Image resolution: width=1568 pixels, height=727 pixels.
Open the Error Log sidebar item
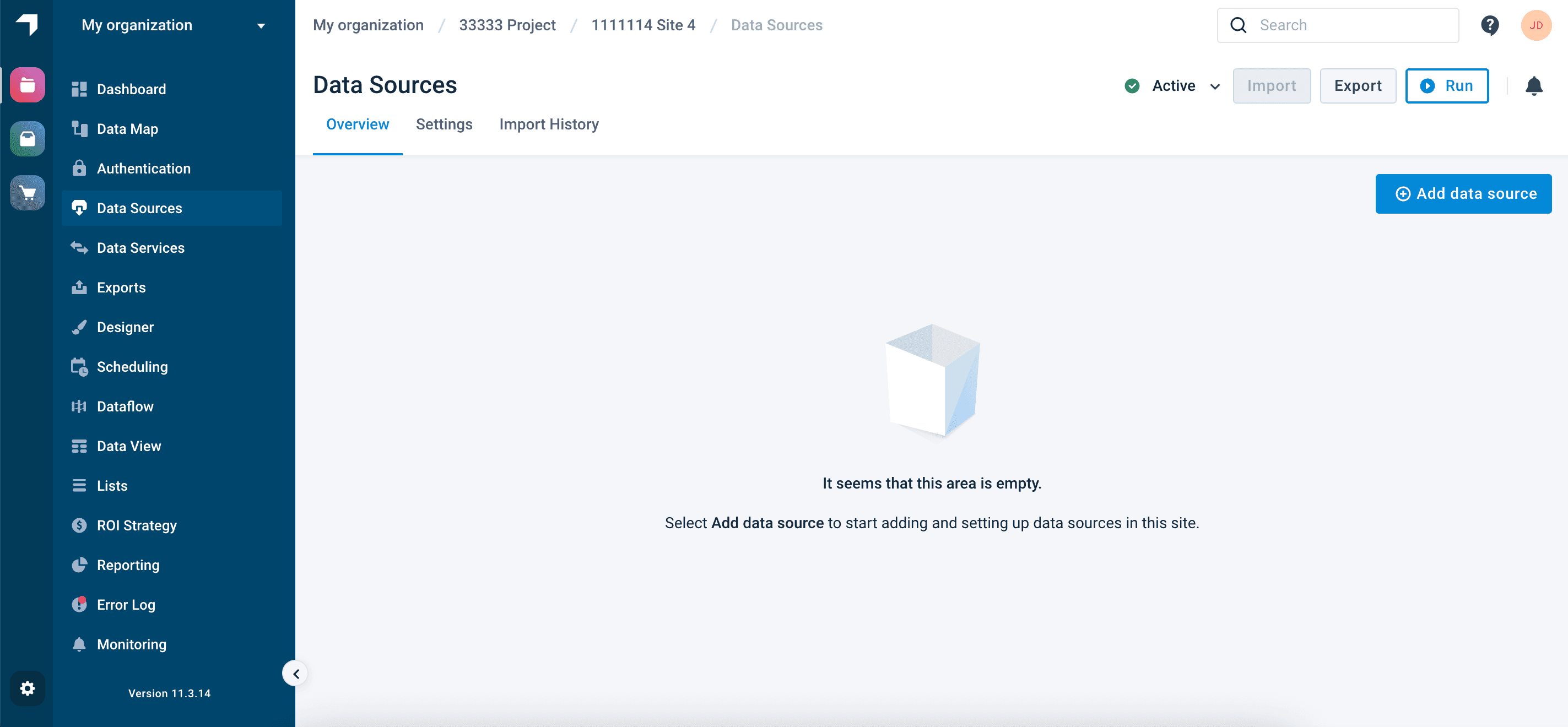(126, 604)
